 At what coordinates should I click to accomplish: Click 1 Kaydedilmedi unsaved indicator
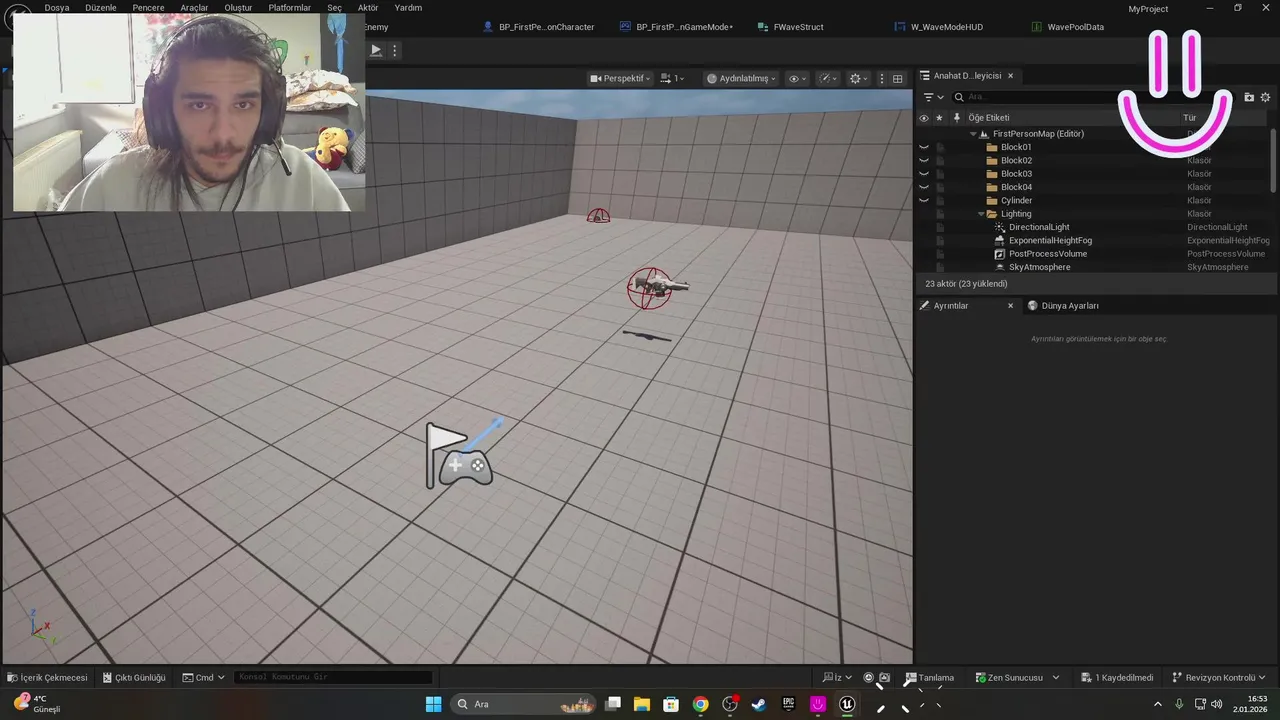(x=1117, y=678)
